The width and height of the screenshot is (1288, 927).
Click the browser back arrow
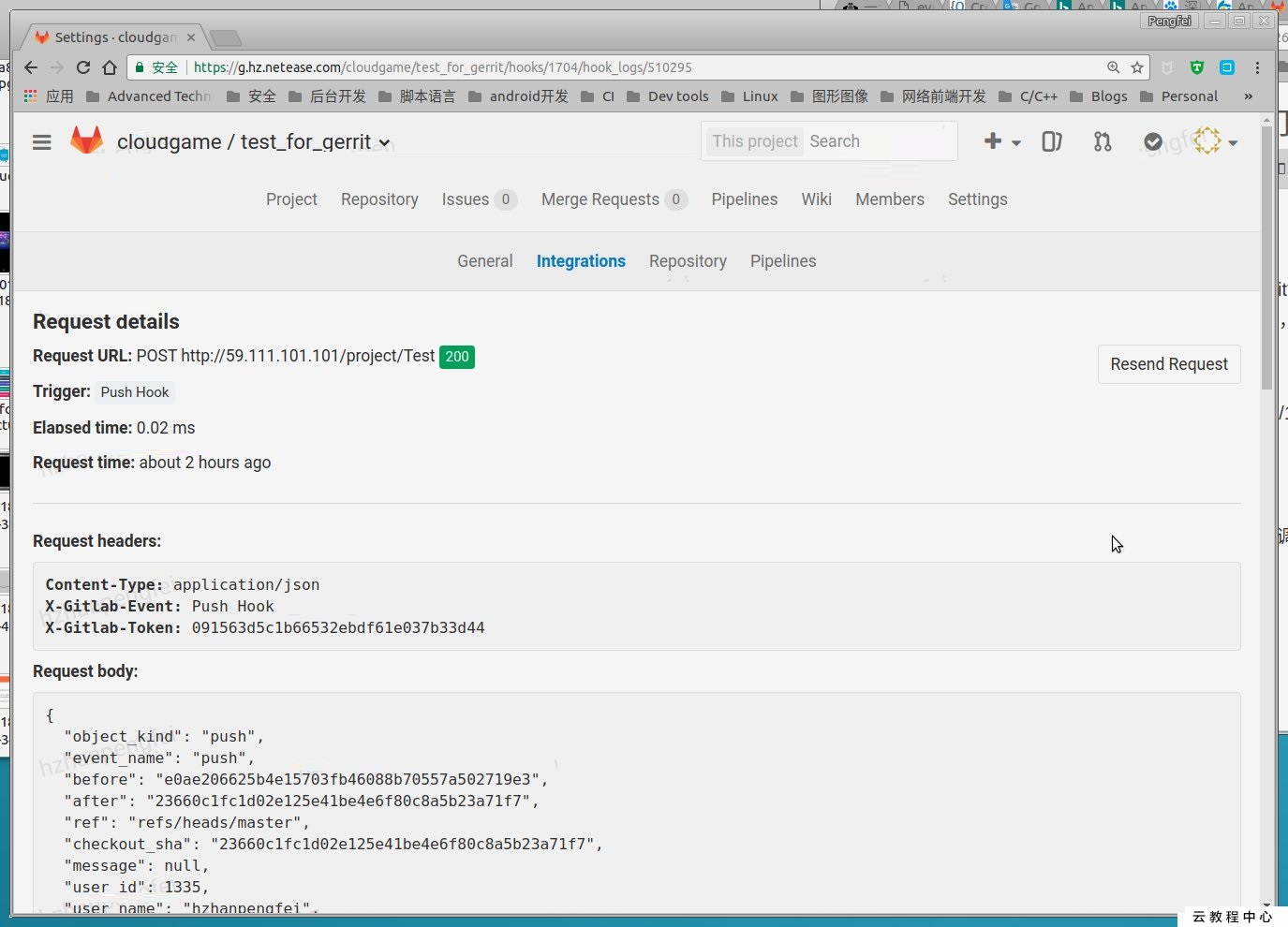click(x=31, y=67)
